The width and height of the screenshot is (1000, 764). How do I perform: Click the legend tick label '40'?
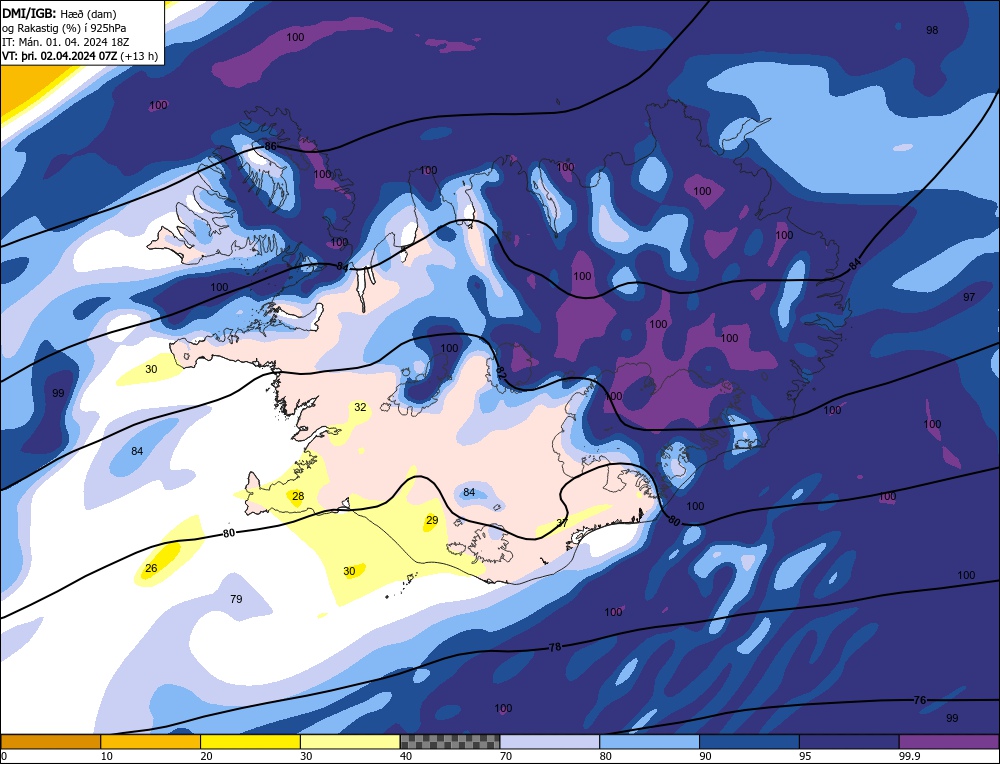[406, 756]
